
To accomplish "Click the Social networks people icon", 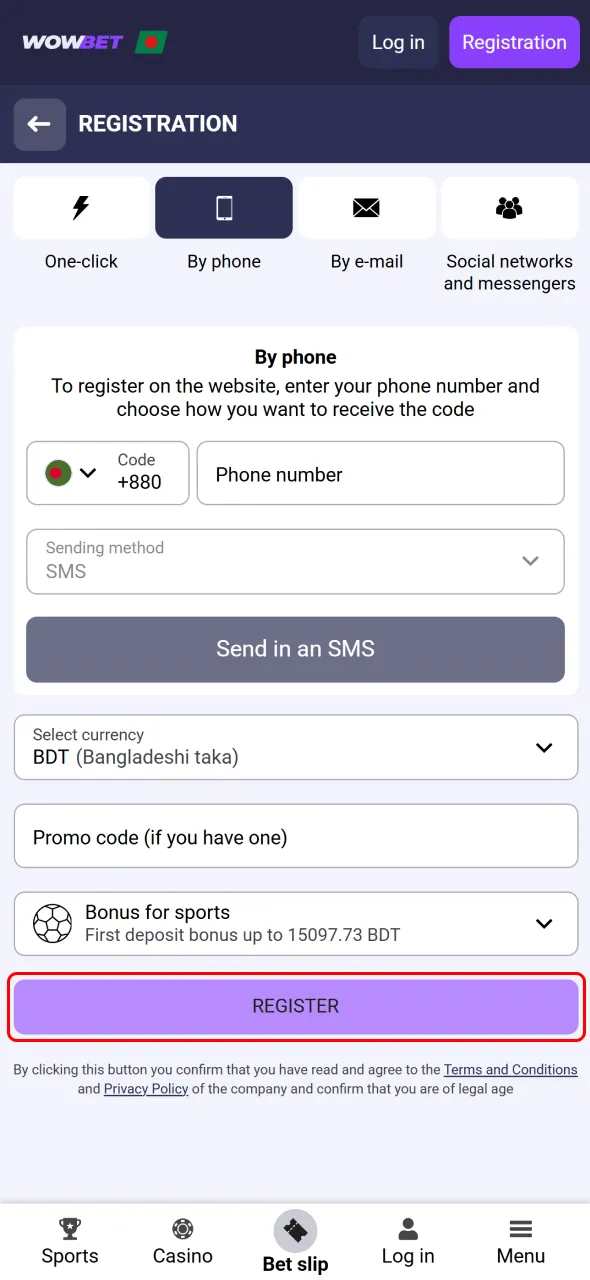I will point(509,208).
